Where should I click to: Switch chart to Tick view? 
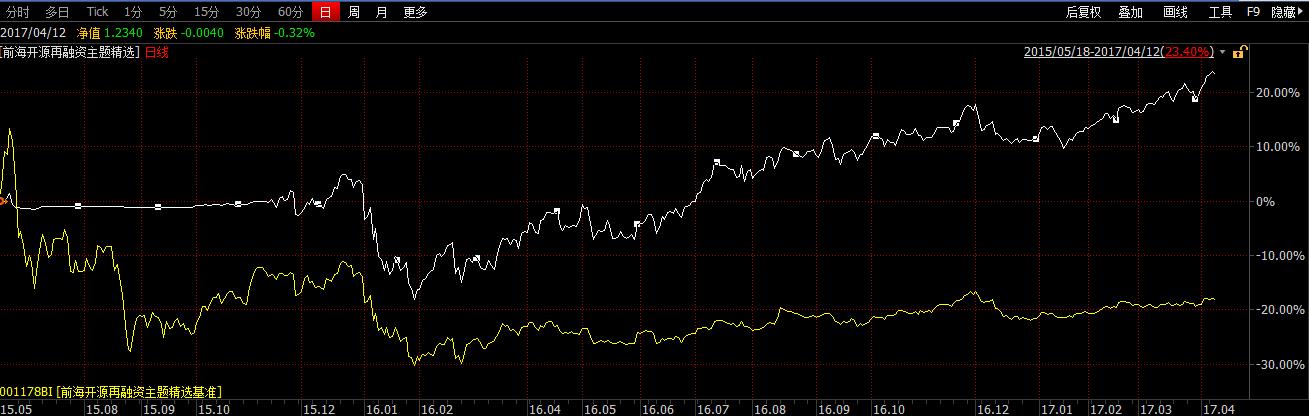click(x=97, y=12)
